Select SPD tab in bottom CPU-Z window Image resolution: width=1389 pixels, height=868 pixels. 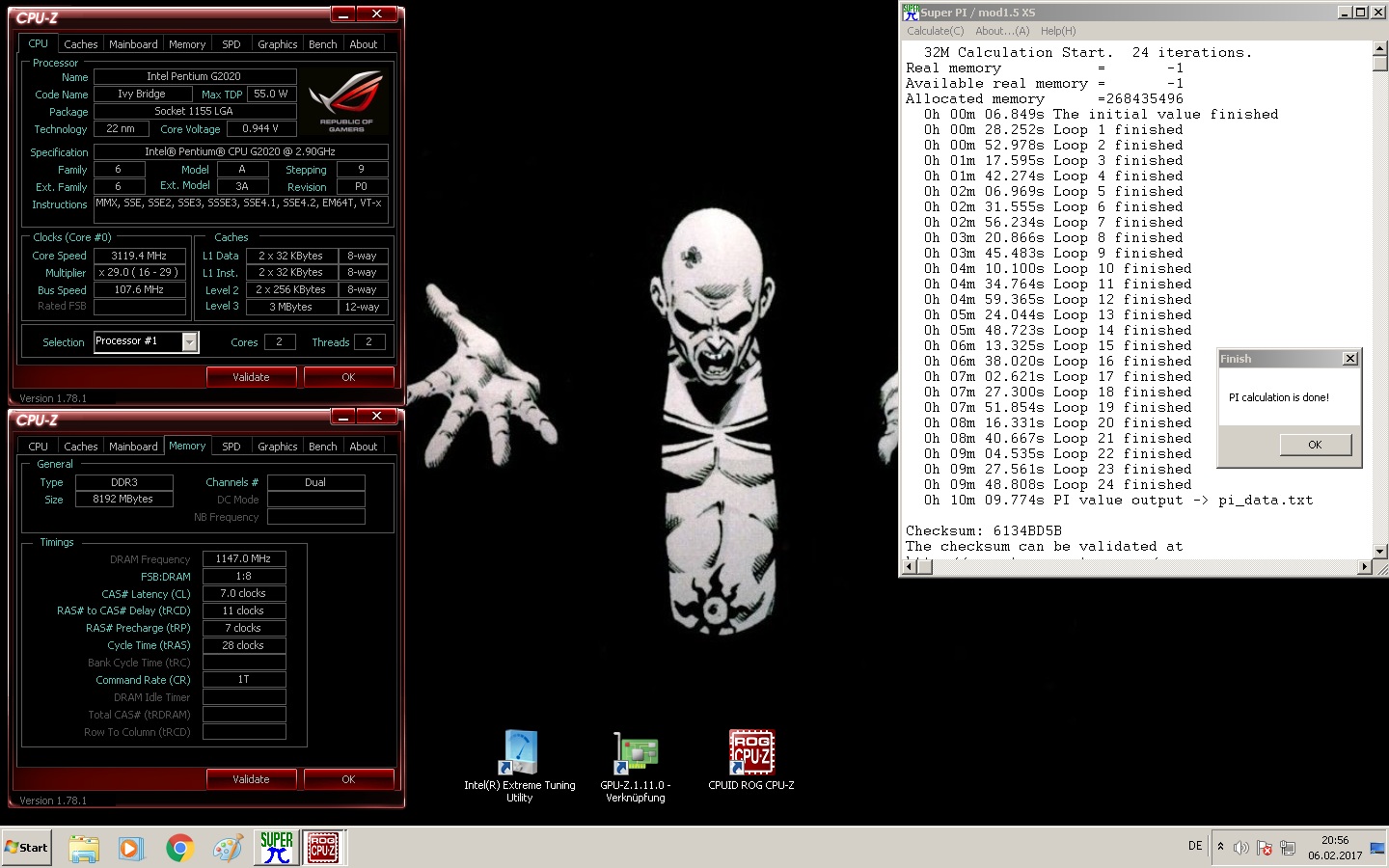coord(231,447)
